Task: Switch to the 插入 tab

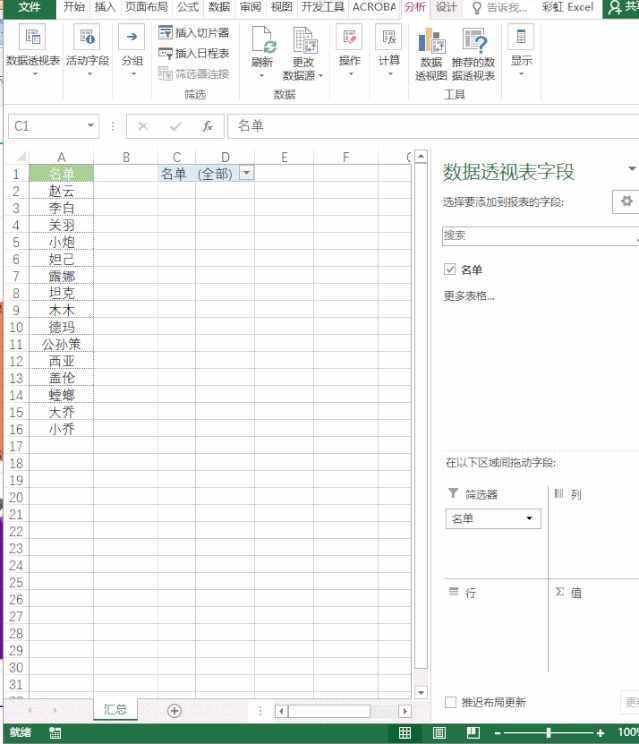Action: pyautogui.click(x=105, y=8)
